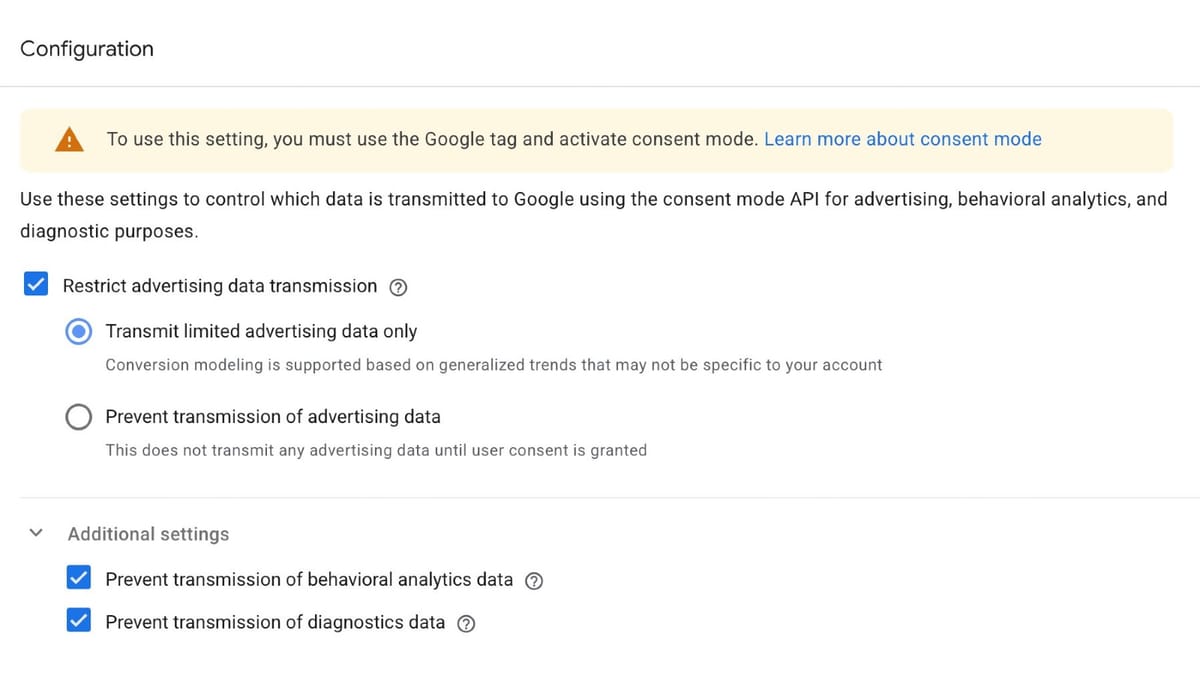Click the chevron next to Additional settings

[x=36, y=533]
